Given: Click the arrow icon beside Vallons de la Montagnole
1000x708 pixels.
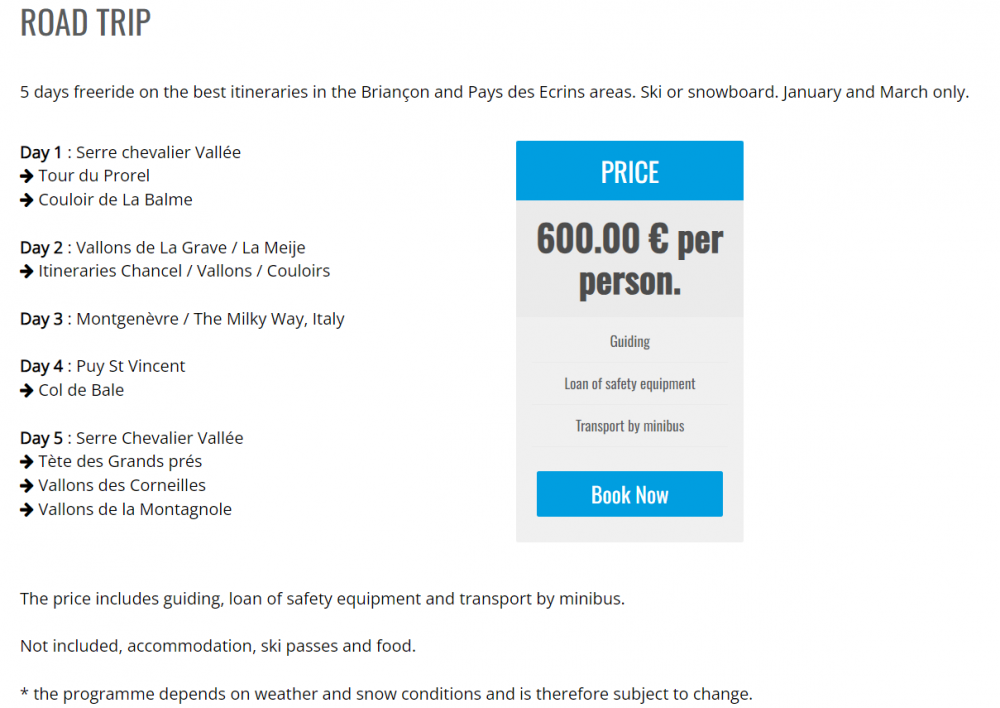Looking at the screenshot, I should tap(27, 510).
